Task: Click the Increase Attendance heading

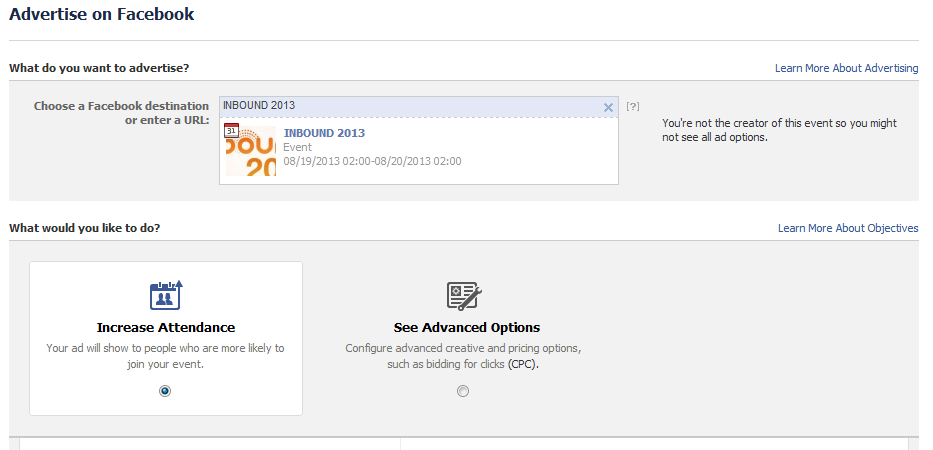Action: tap(166, 327)
